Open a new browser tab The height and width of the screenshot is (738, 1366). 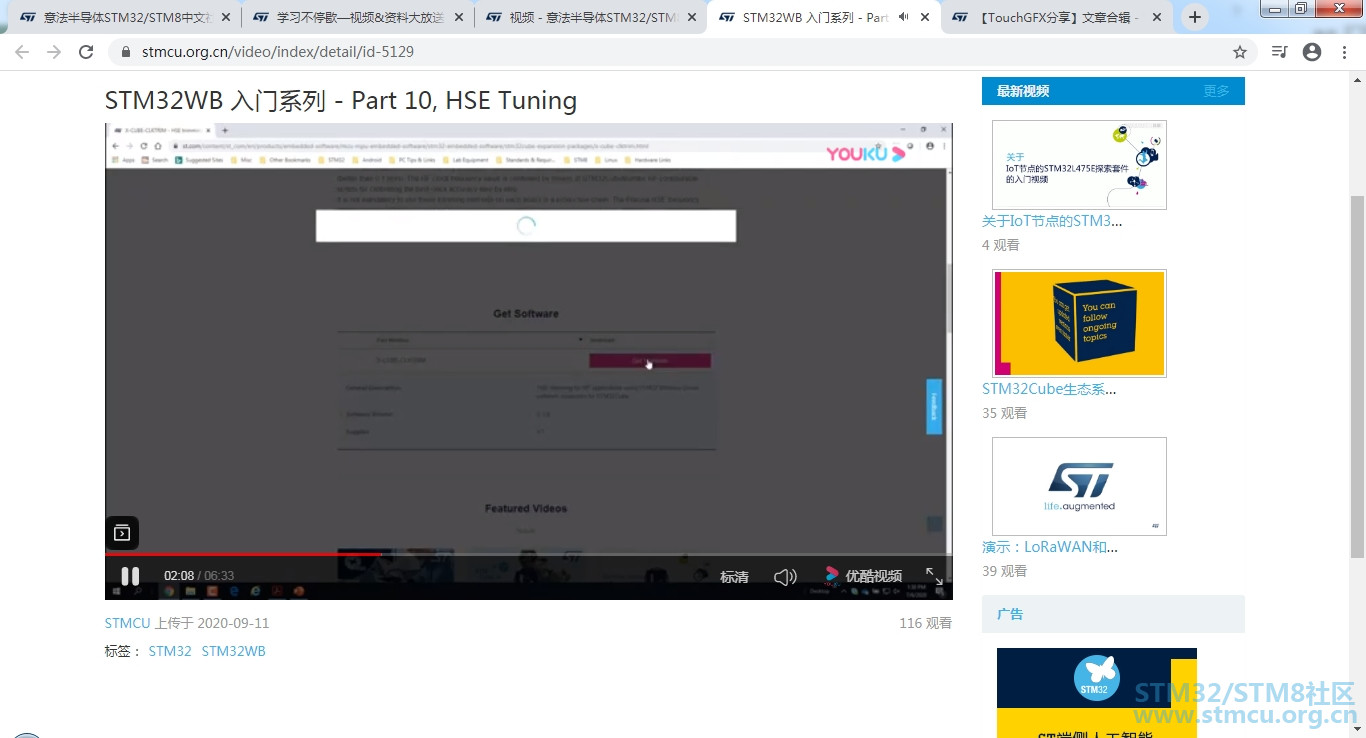1194,17
